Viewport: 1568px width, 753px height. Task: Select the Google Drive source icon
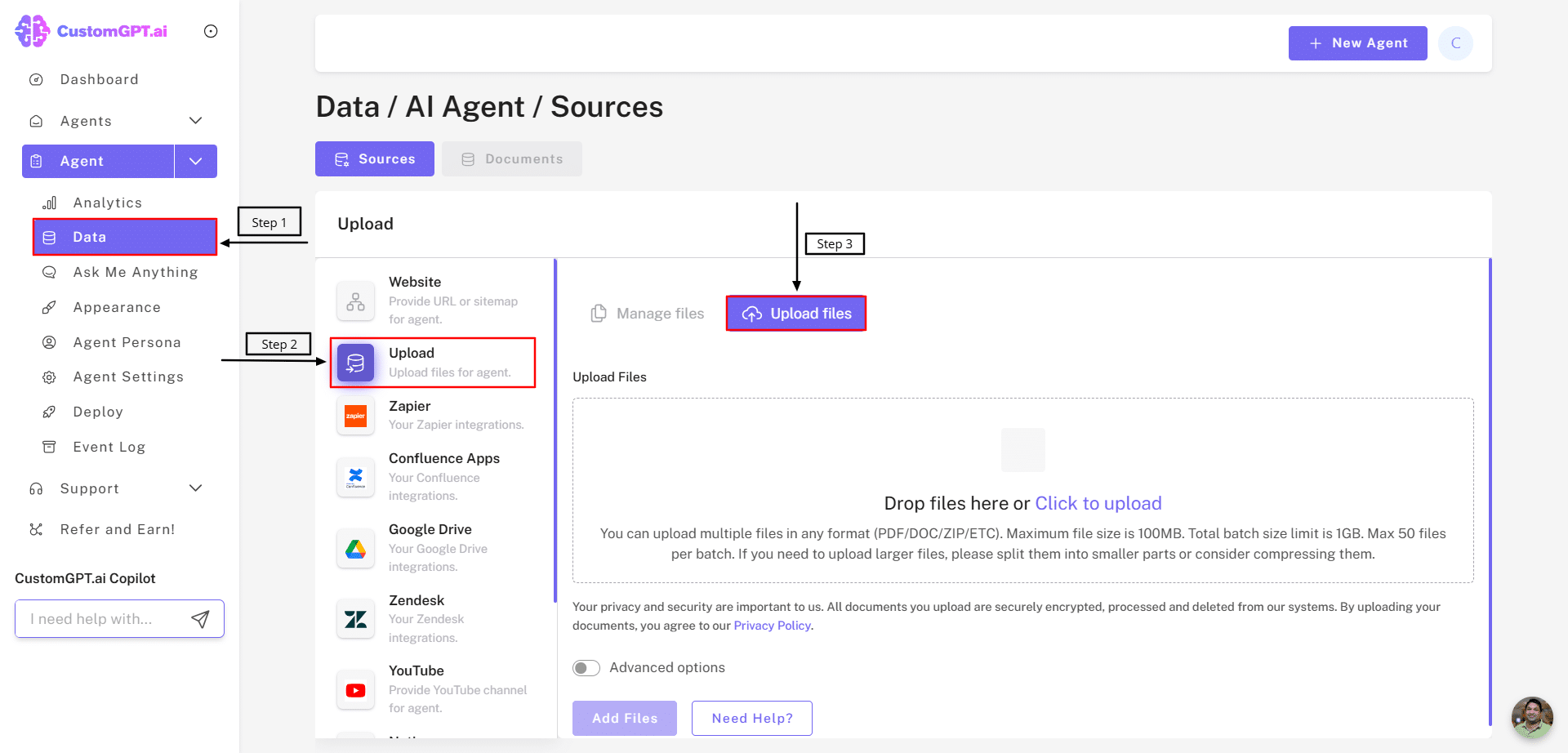pos(355,549)
